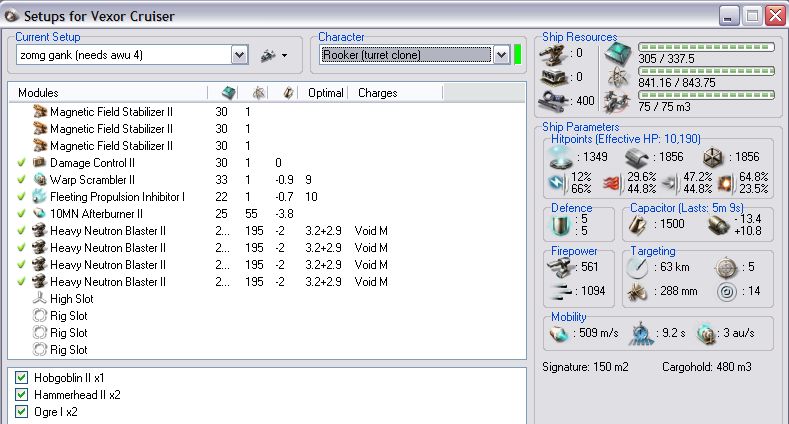The image size is (789, 424).
Task: Click the scan resolution icon showing 288 mm
Action: point(637,291)
